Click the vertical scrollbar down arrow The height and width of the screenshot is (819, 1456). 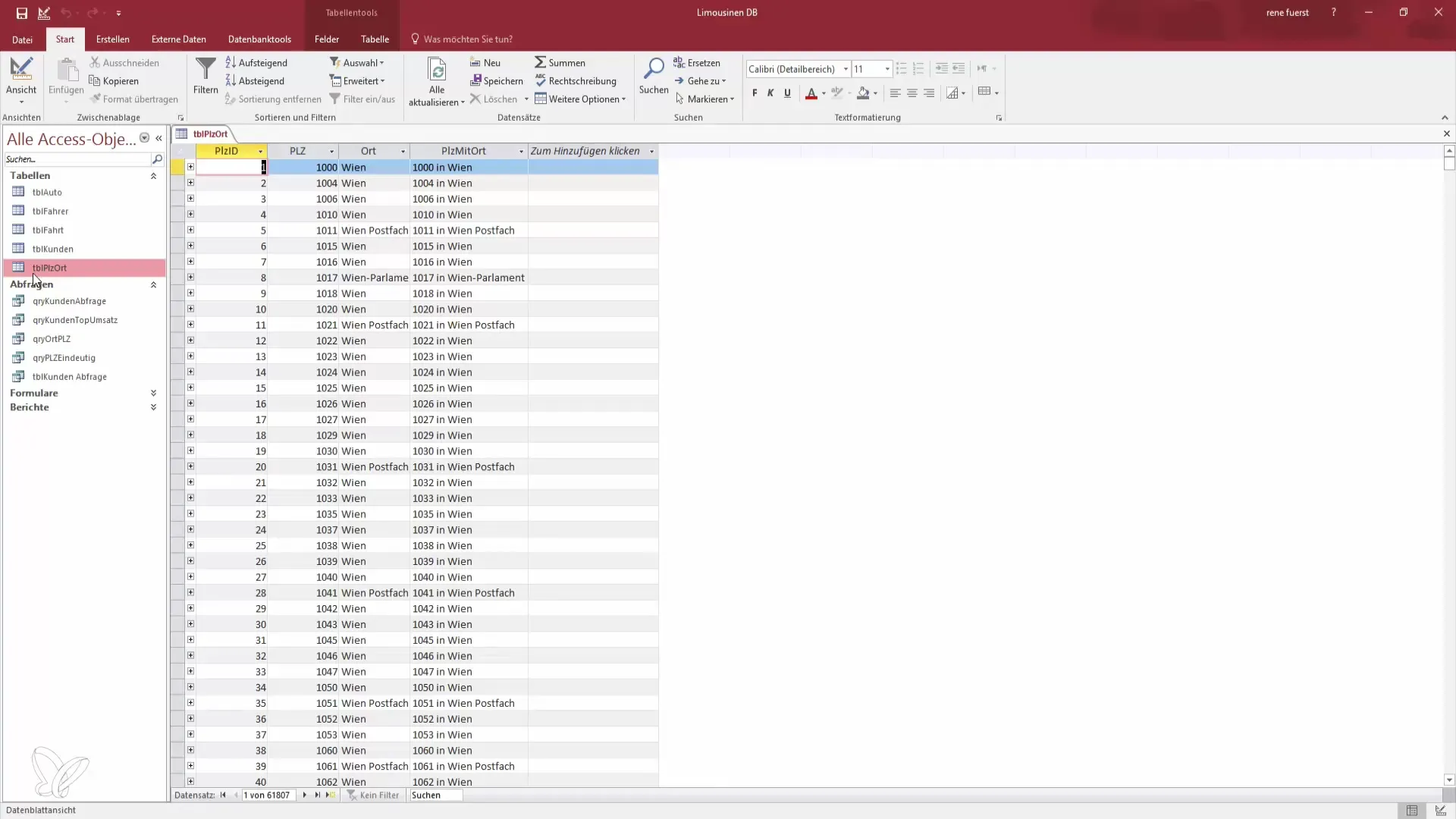pos(1449,780)
